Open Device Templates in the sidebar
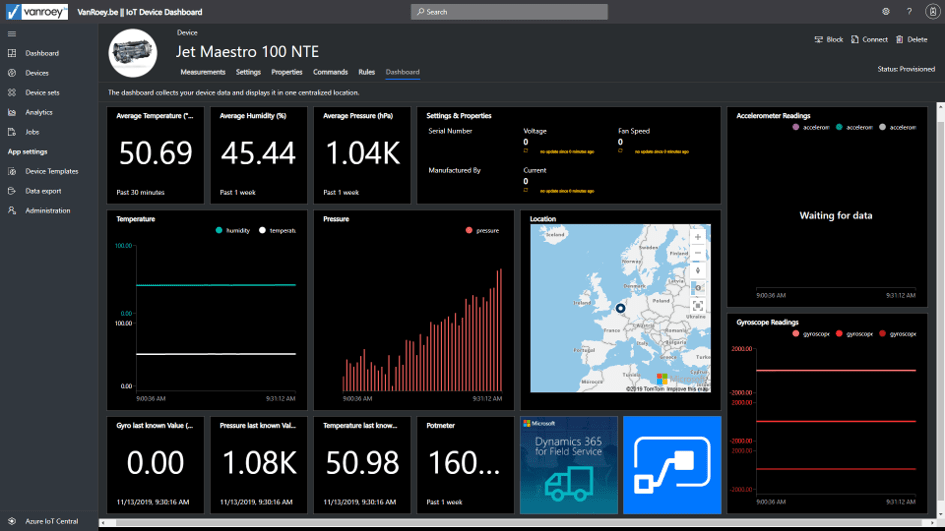 pos(52,171)
